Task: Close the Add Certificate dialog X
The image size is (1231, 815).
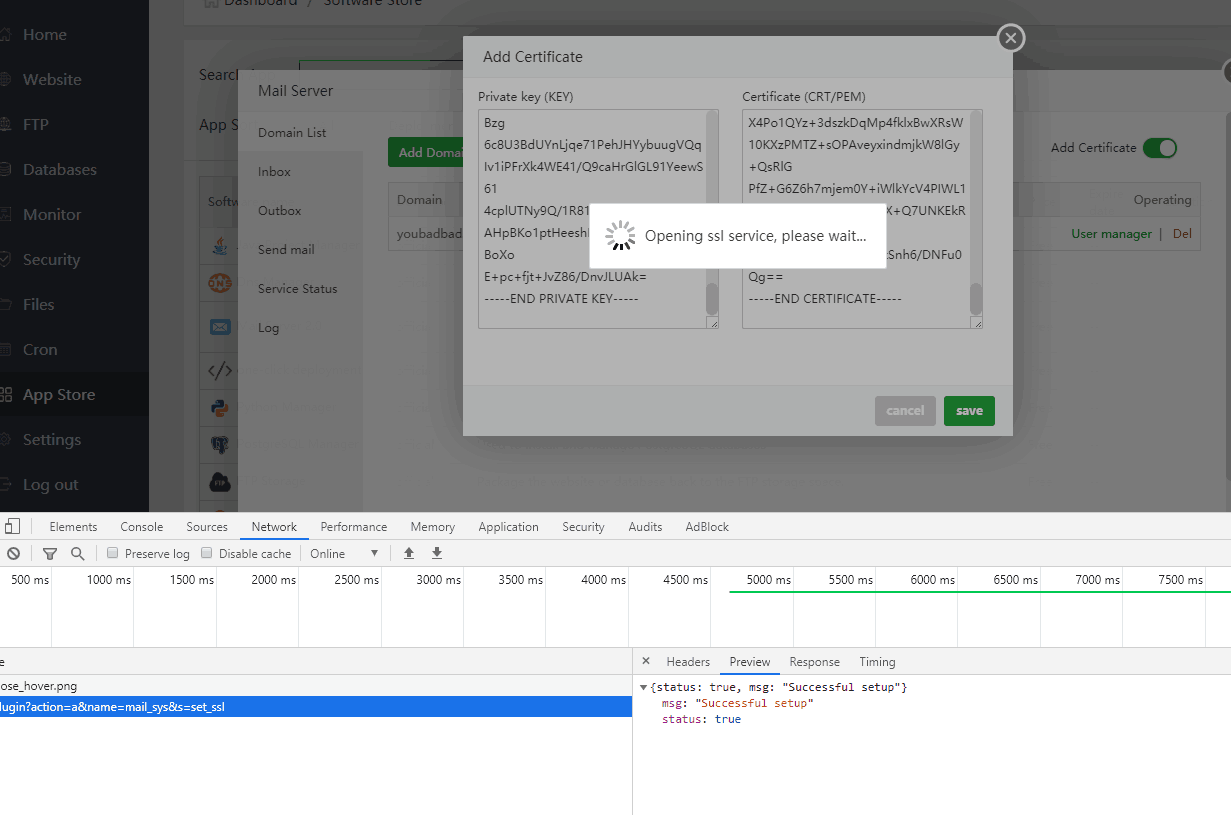Action: [1011, 38]
